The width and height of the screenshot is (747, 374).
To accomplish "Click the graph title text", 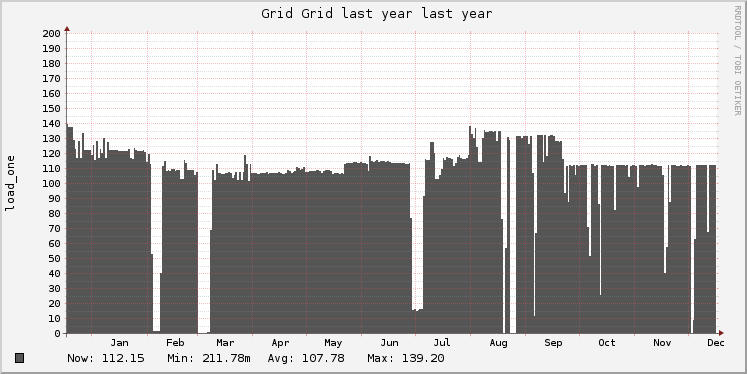I will point(376,13).
